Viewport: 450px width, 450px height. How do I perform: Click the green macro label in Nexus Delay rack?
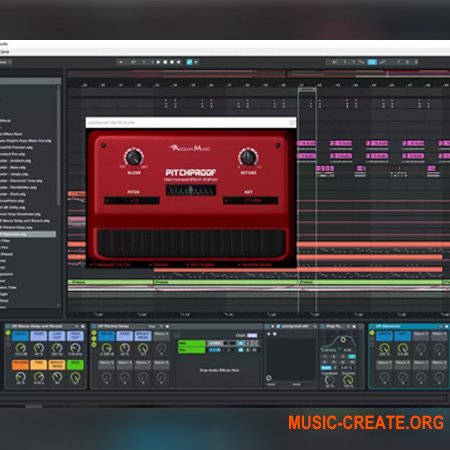75,365
